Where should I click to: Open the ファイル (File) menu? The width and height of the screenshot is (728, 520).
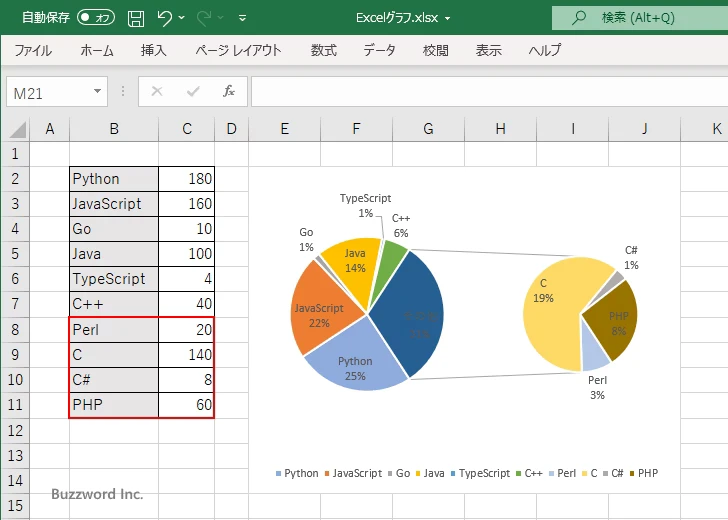click(33, 50)
